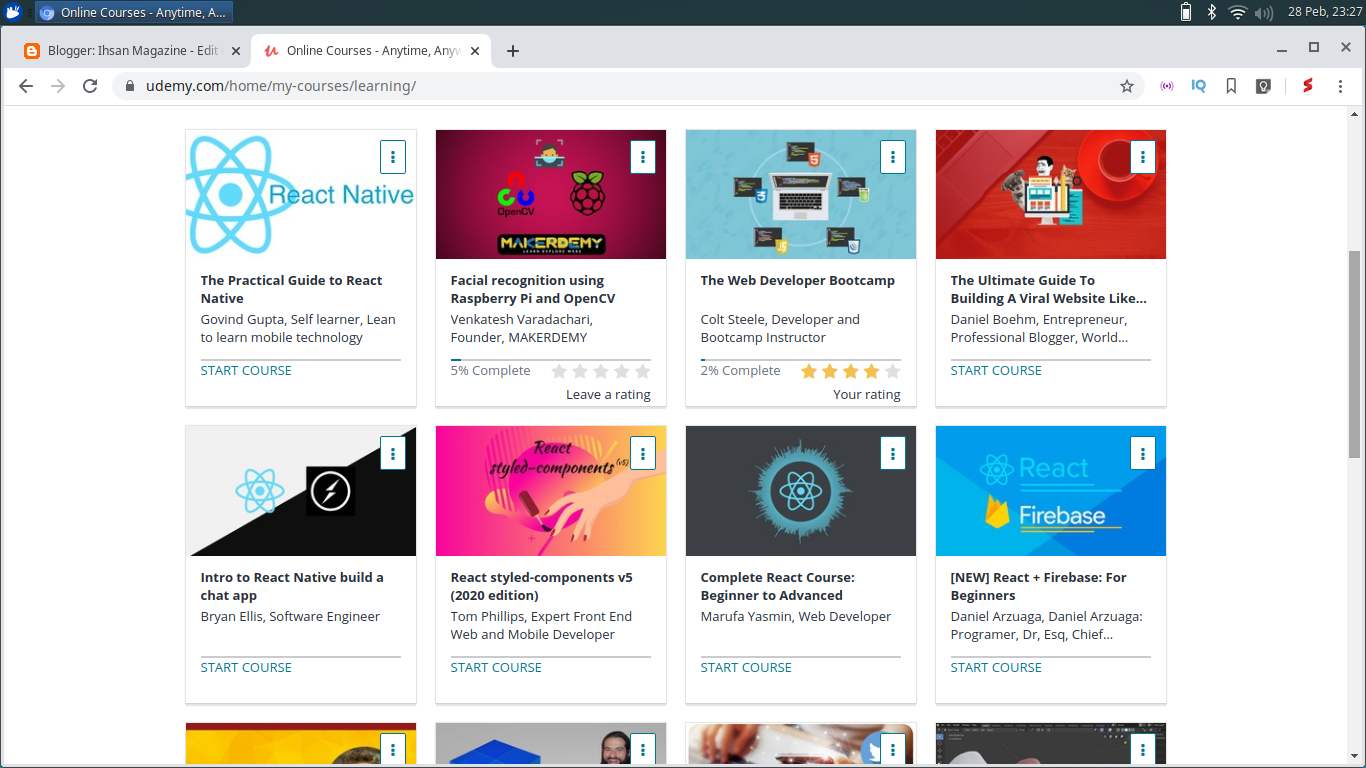Switch to Blogger Ihsan Magazine tab
The height and width of the screenshot is (768, 1366).
(x=131, y=50)
